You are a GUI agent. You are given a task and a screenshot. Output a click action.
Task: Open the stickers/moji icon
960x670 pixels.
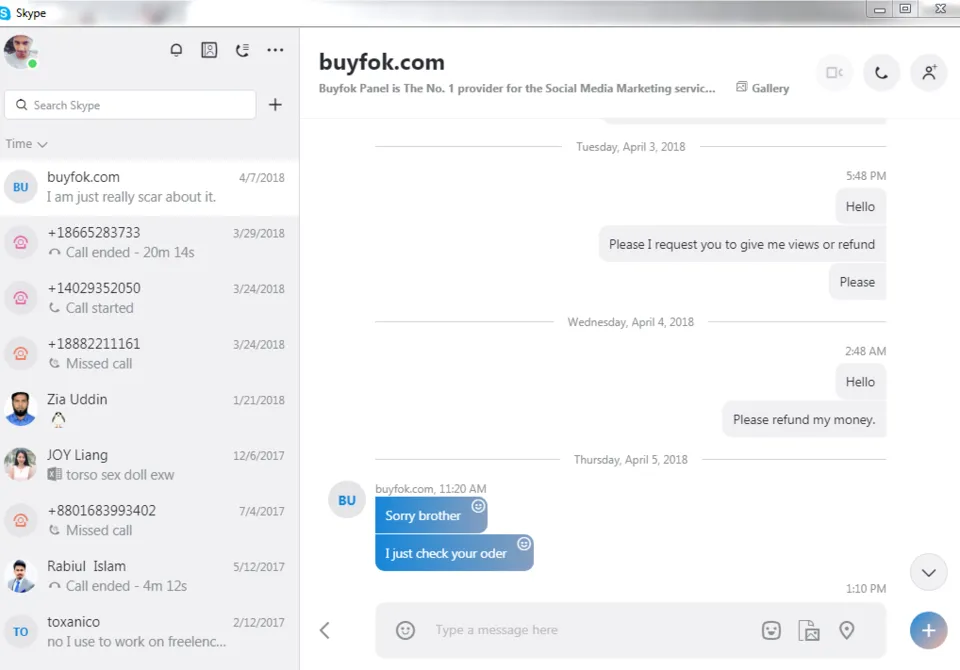click(771, 630)
